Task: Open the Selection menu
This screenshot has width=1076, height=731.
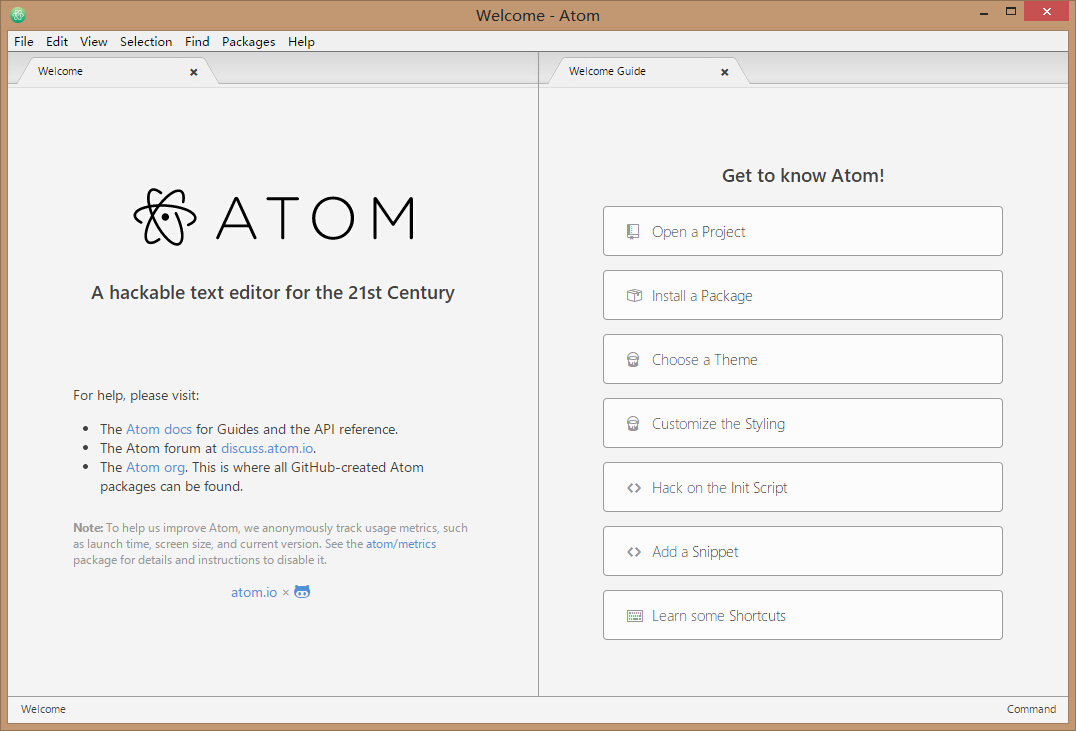Action: tap(146, 41)
